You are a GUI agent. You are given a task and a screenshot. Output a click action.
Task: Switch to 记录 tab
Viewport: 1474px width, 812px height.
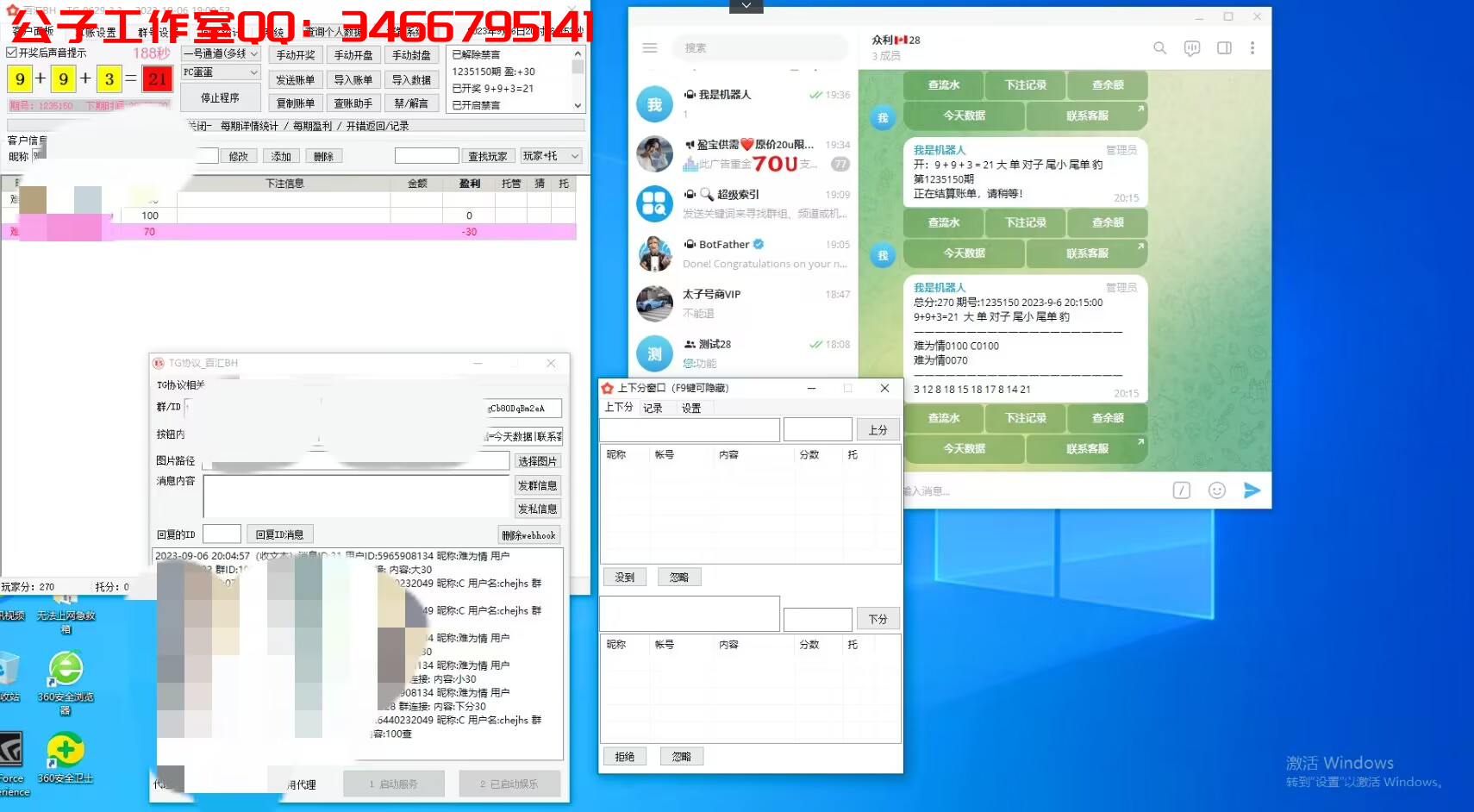[x=653, y=408]
